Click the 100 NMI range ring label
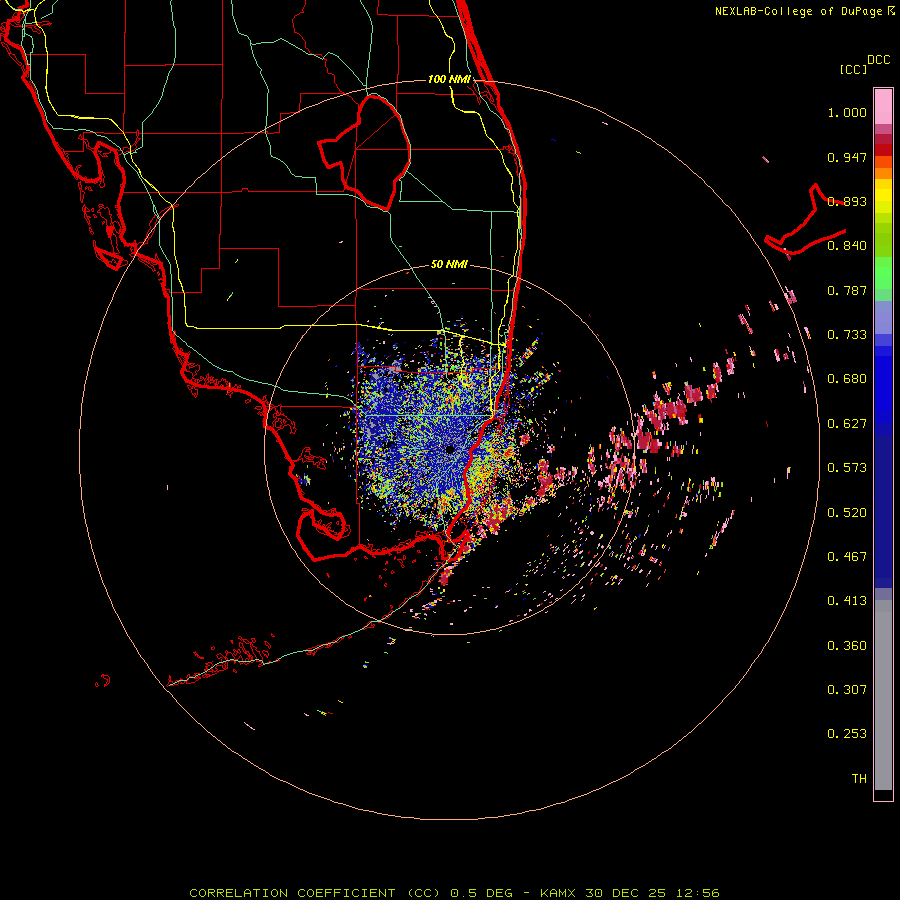 [x=449, y=79]
